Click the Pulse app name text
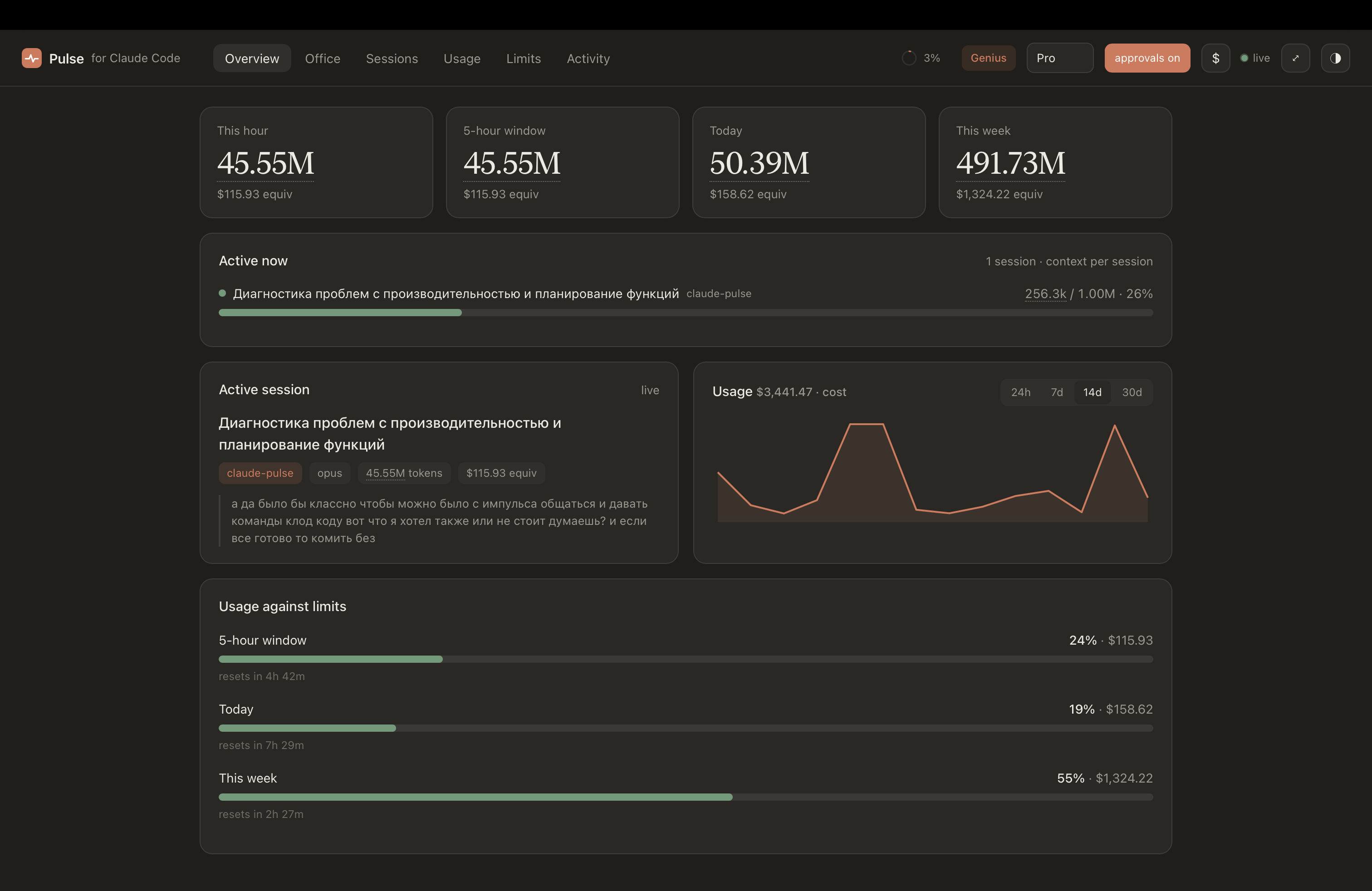1372x891 pixels. pos(66,59)
